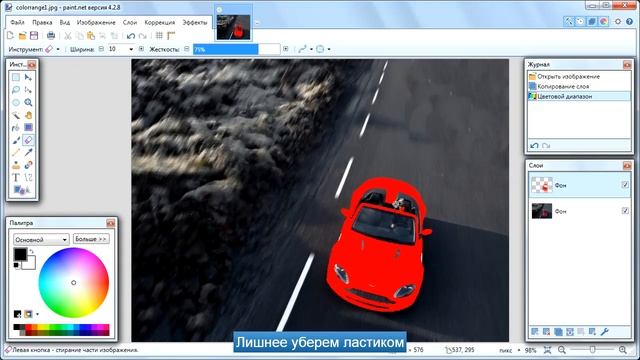Toggle the History window button at top right
Viewport: 640px width, 360px height.
[x=580, y=21]
